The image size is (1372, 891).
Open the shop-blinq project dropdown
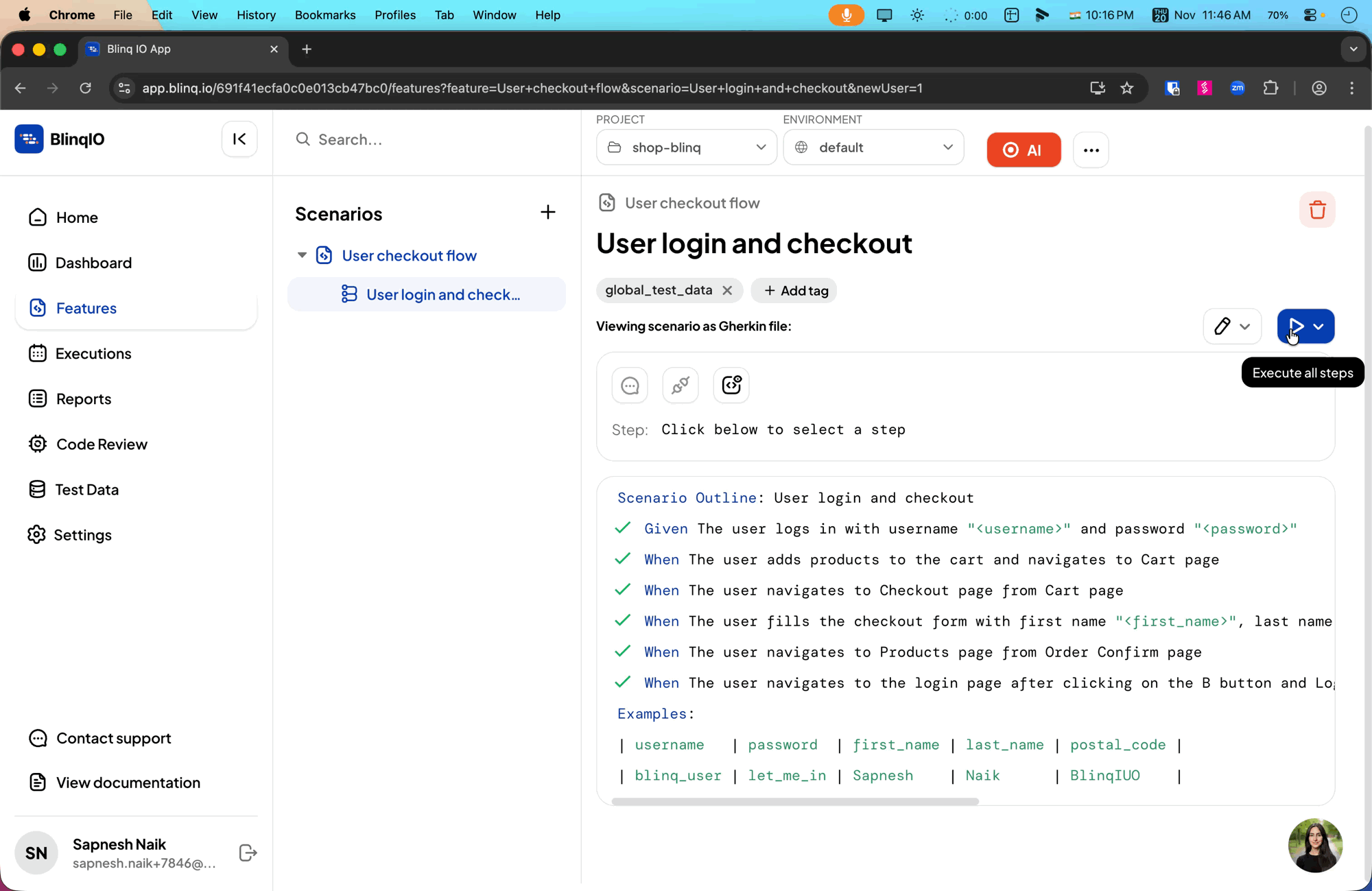pyautogui.click(x=686, y=147)
